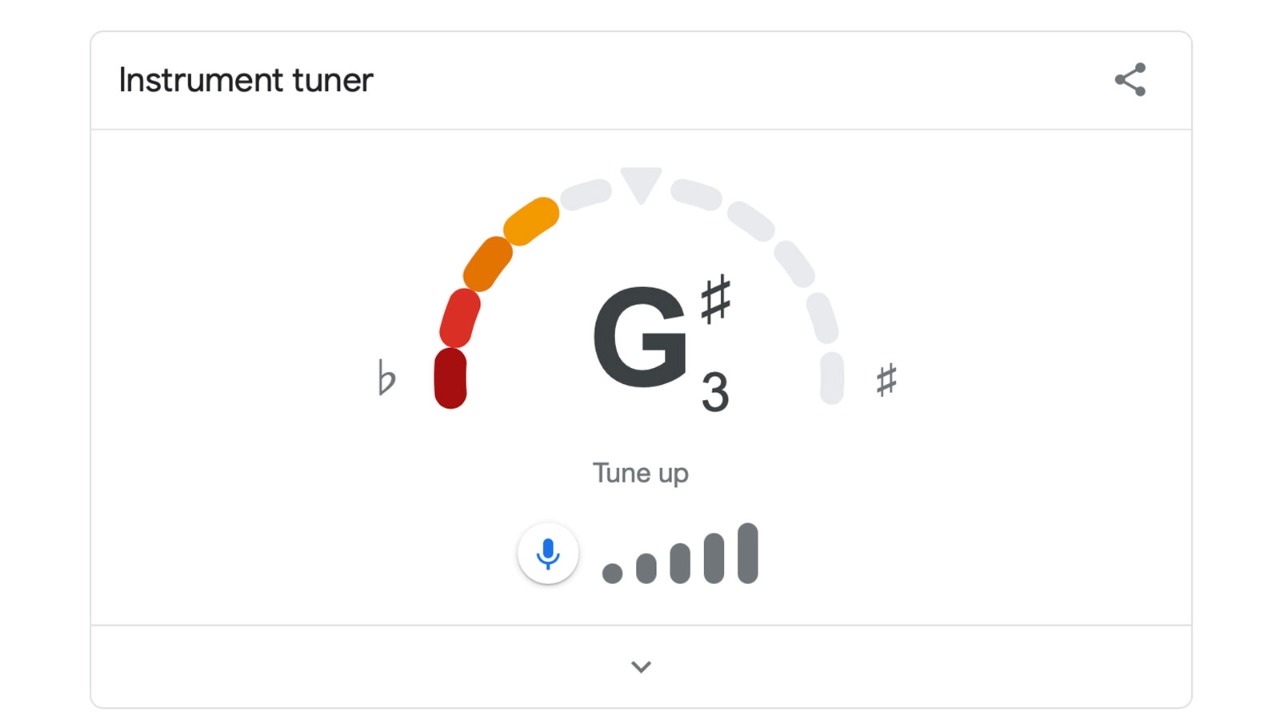This screenshot has height=720, width=1280.
Task: Click the bright red gauge segment
Action: [460, 317]
